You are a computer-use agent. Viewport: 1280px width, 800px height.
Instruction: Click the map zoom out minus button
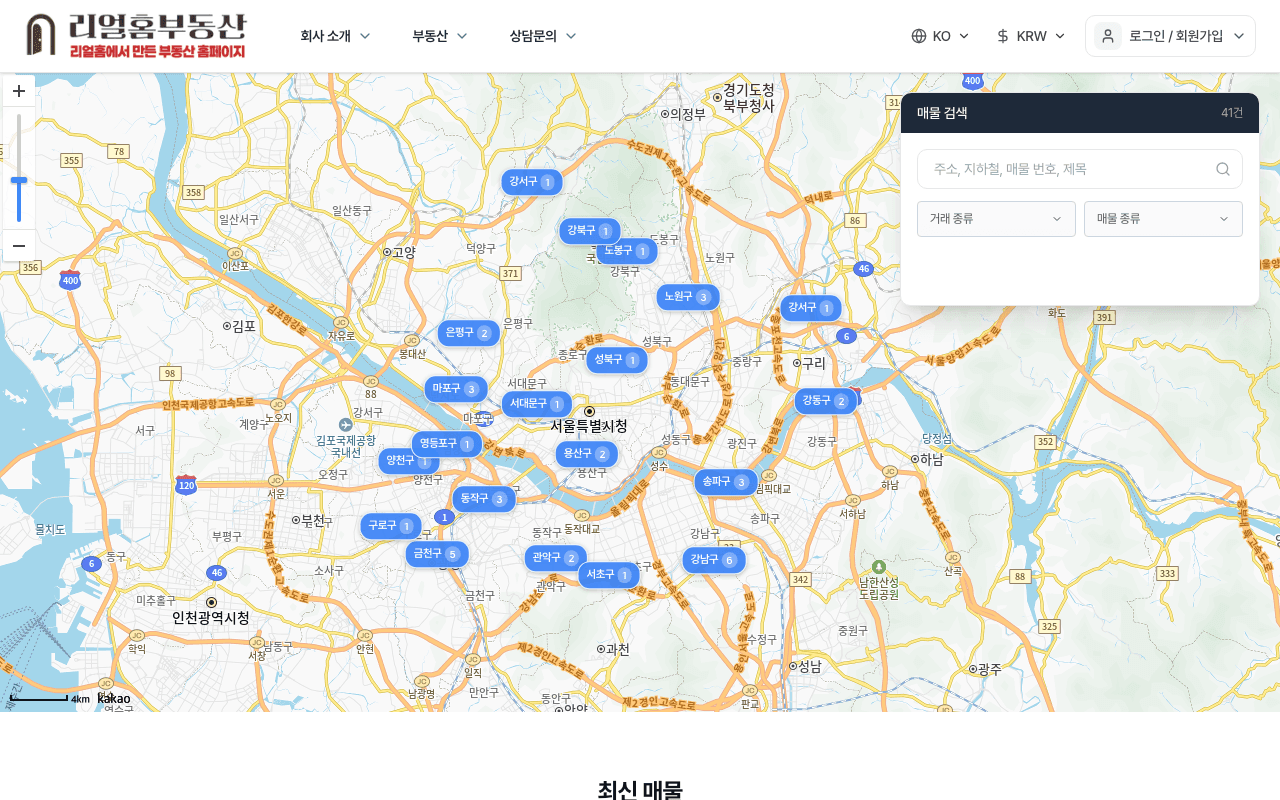click(x=18, y=246)
